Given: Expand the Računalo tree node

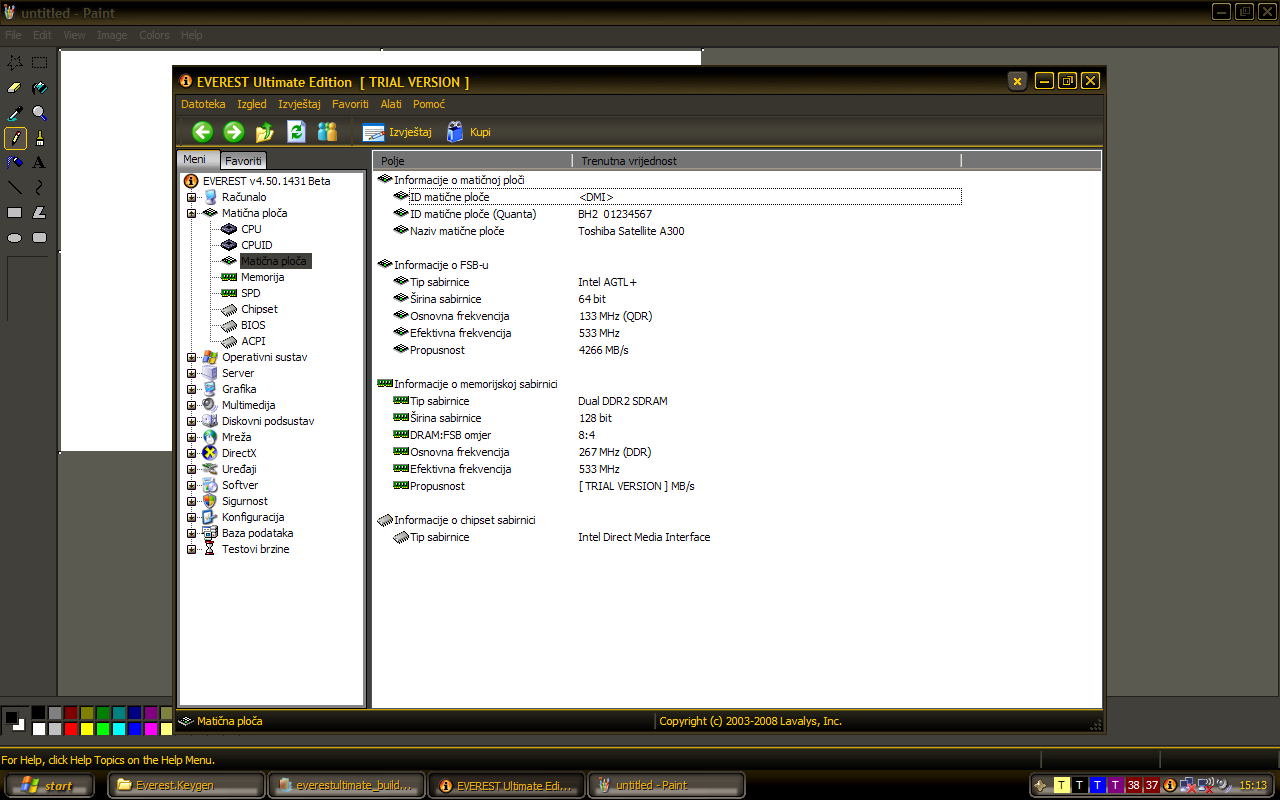Looking at the screenshot, I should coord(191,197).
